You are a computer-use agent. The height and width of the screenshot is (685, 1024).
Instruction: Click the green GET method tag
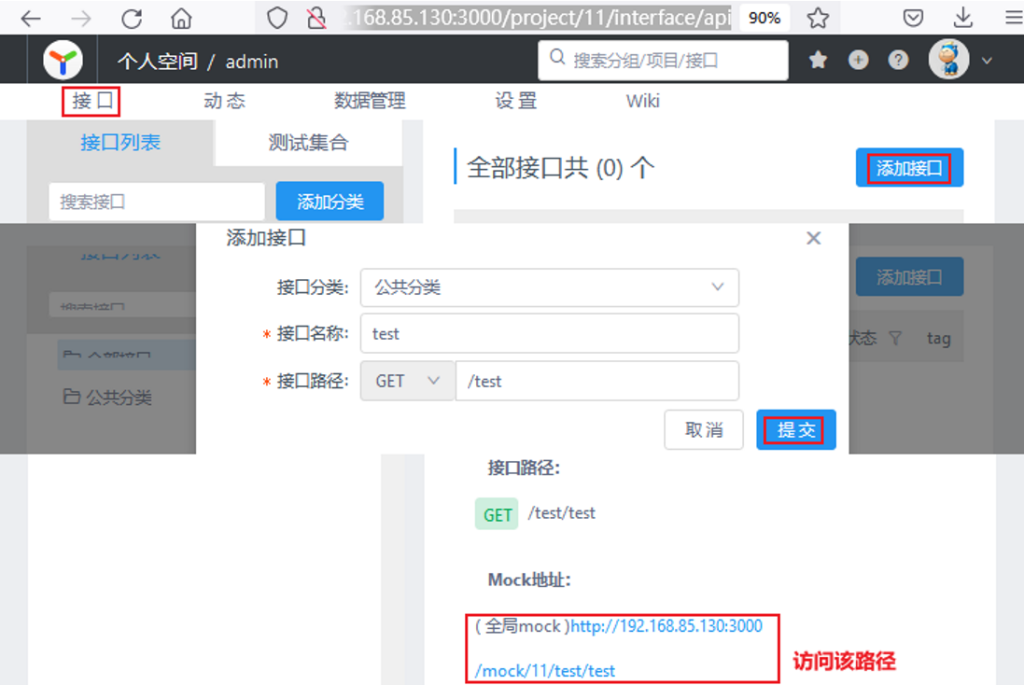click(496, 514)
